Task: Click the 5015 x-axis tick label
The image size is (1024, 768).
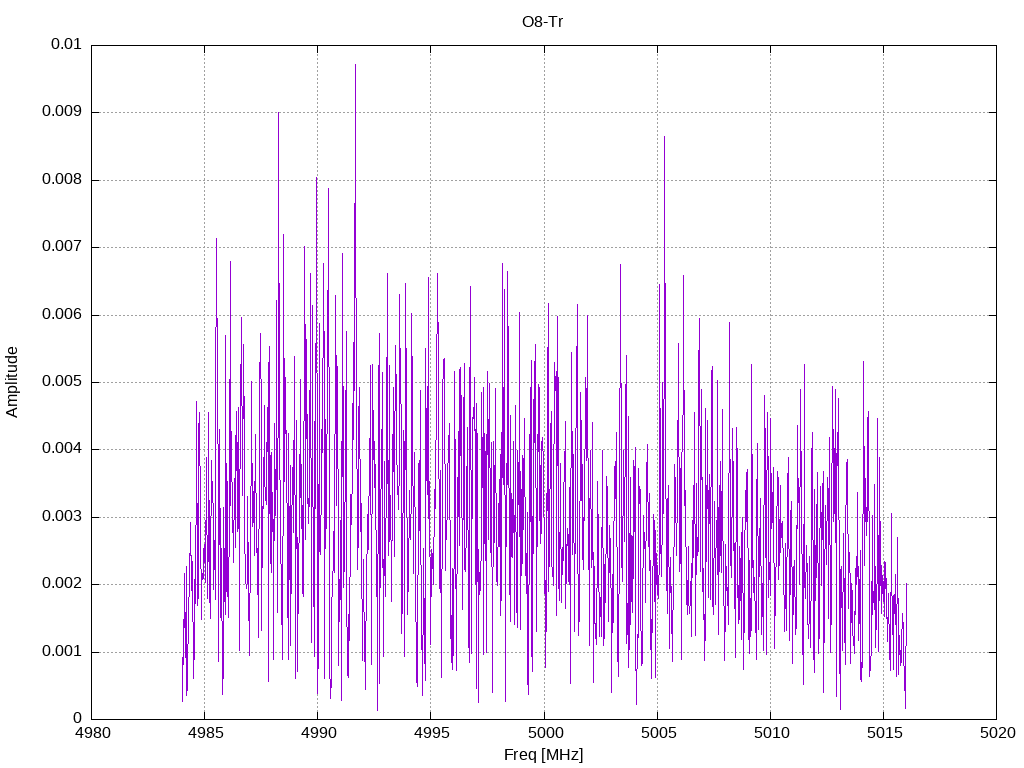Action: [x=884, y=733]
